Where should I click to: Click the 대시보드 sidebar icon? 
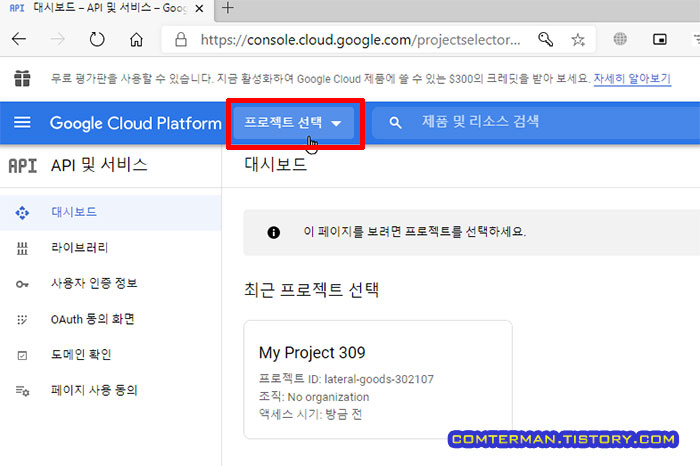click(22, 212)
